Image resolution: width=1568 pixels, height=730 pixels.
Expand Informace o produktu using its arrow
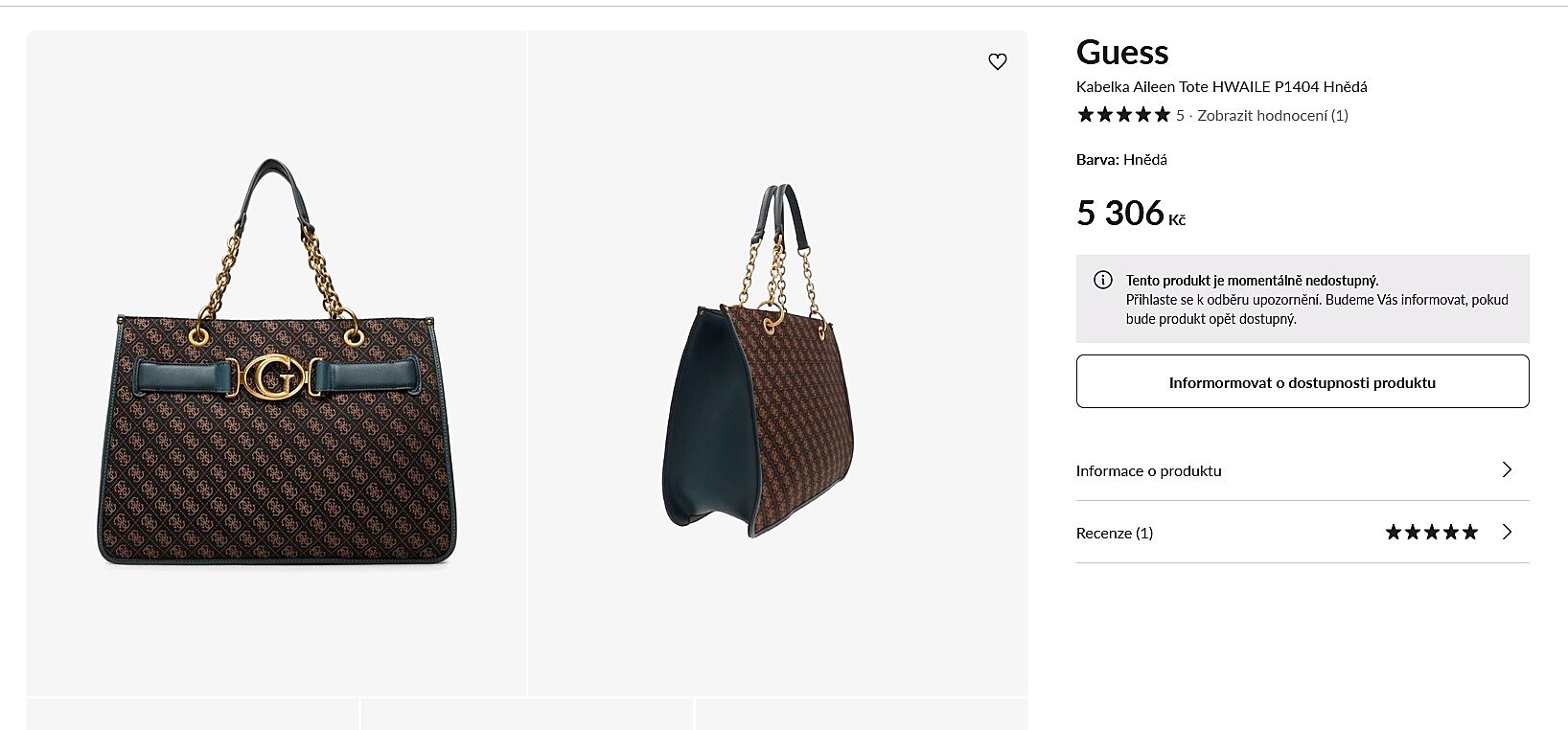(1507, 469)
